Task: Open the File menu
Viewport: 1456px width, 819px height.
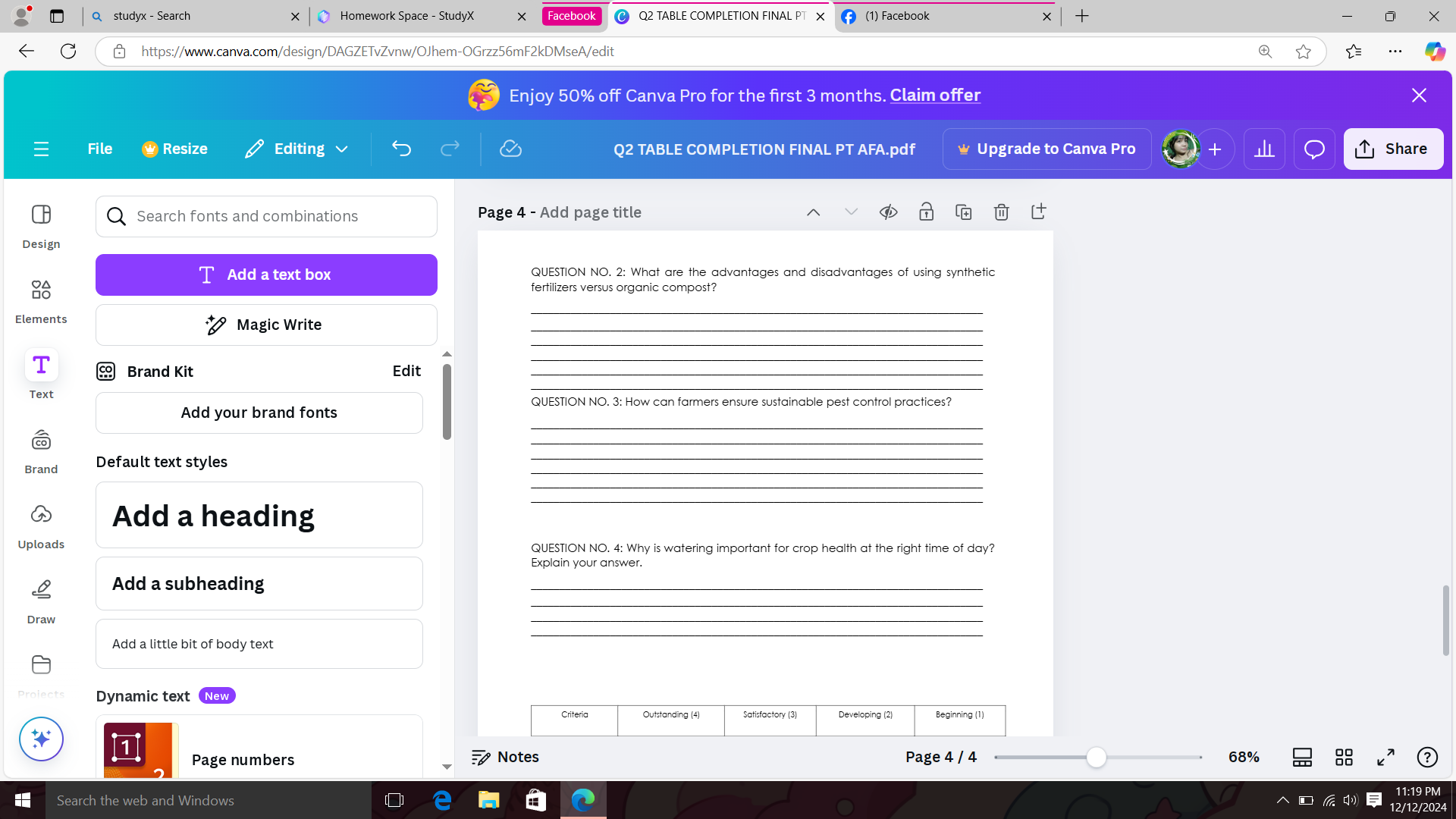Action: pyautogui.click(x=99, y=149)
